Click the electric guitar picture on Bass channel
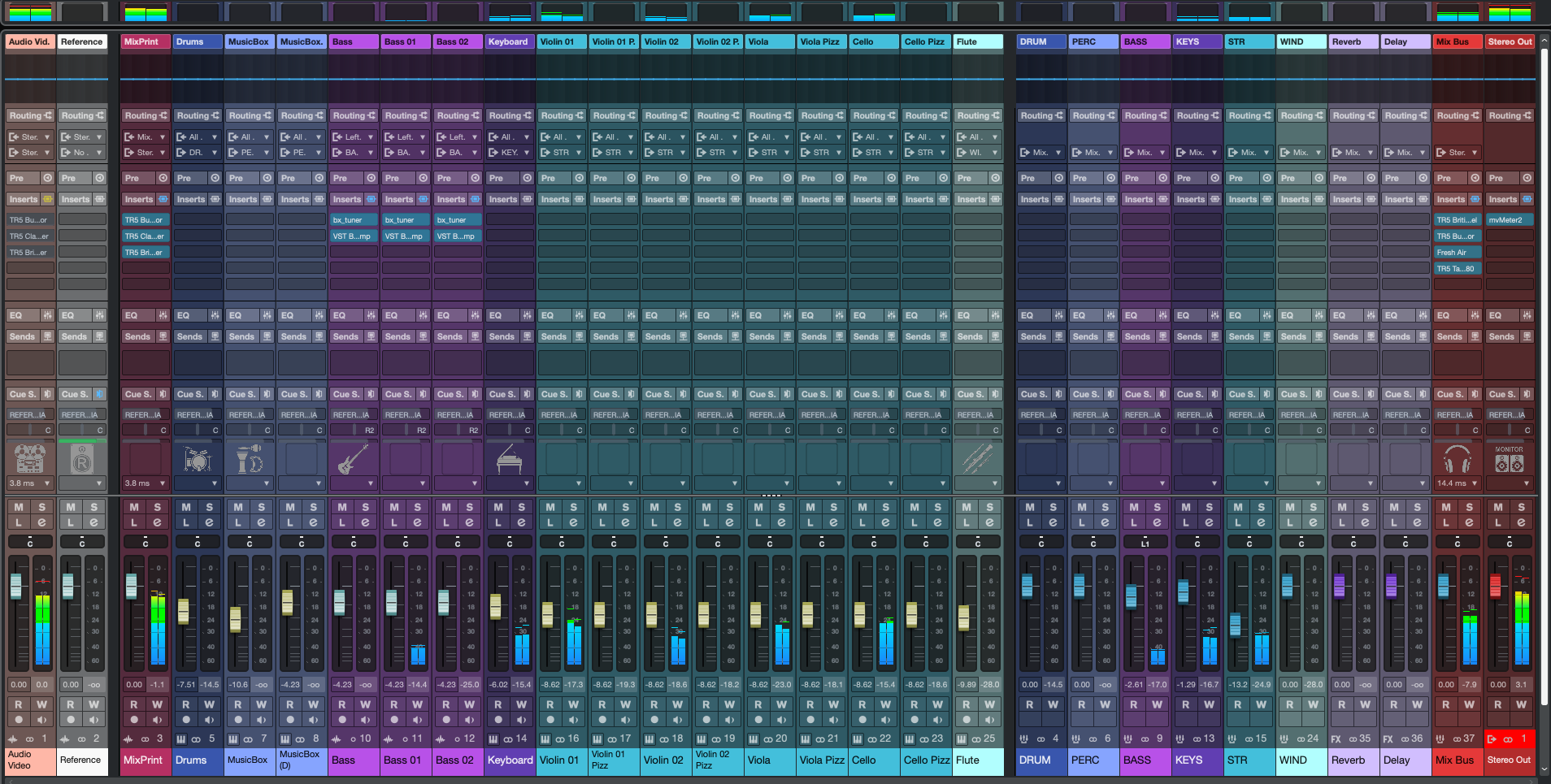This screenshot has height=784, width=1551. [353, 460]
